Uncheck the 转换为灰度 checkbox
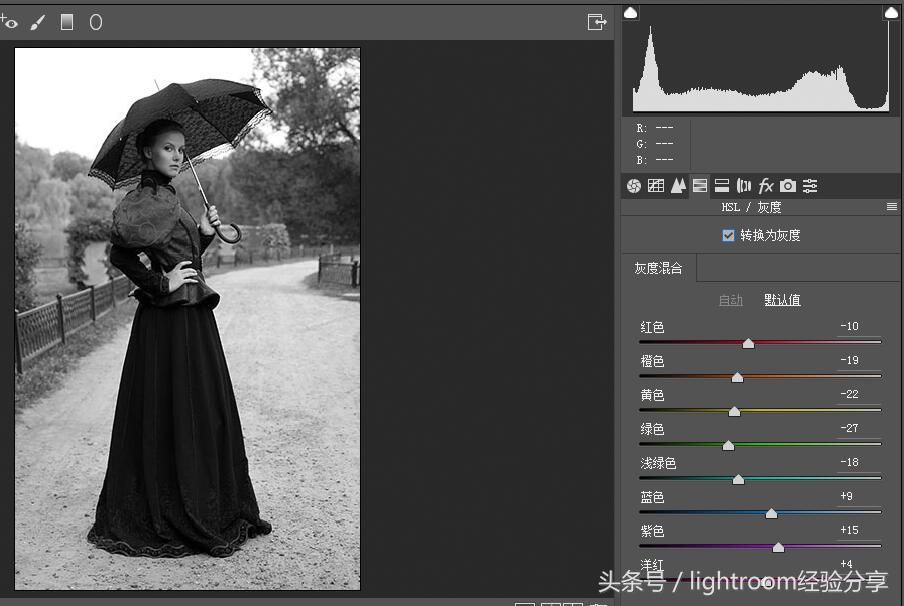 (x=728, y=235)
